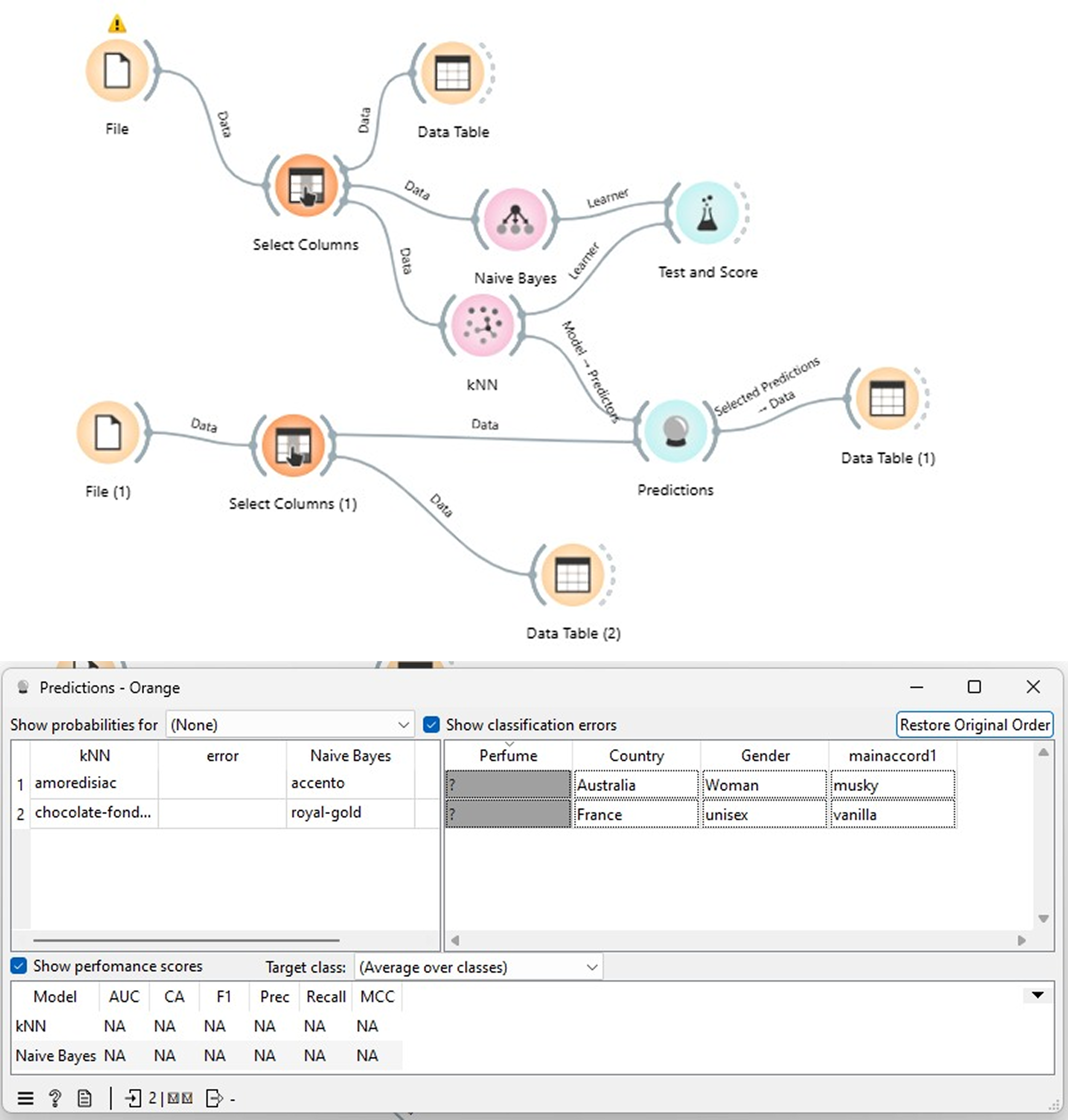Image resolution: width=1068 pixels, height=1120 pixels.
Task: Open the hamburger menu in Predictions status bar
Action: pyautogui.click(x=25, y=1098)
